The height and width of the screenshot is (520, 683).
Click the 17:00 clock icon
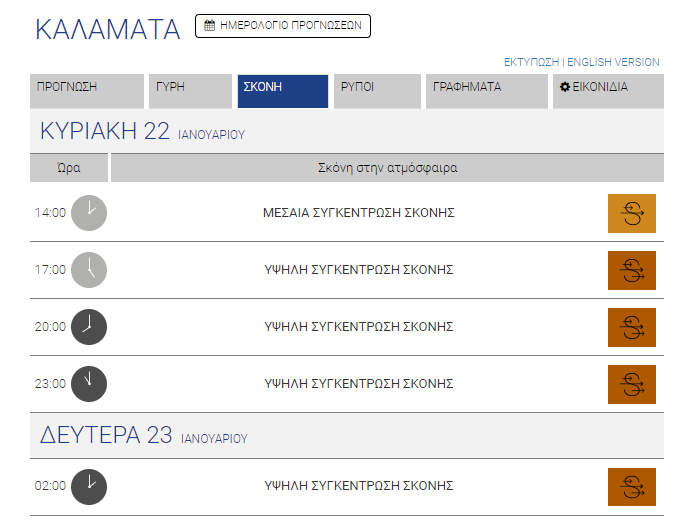[x=89, y=270]
